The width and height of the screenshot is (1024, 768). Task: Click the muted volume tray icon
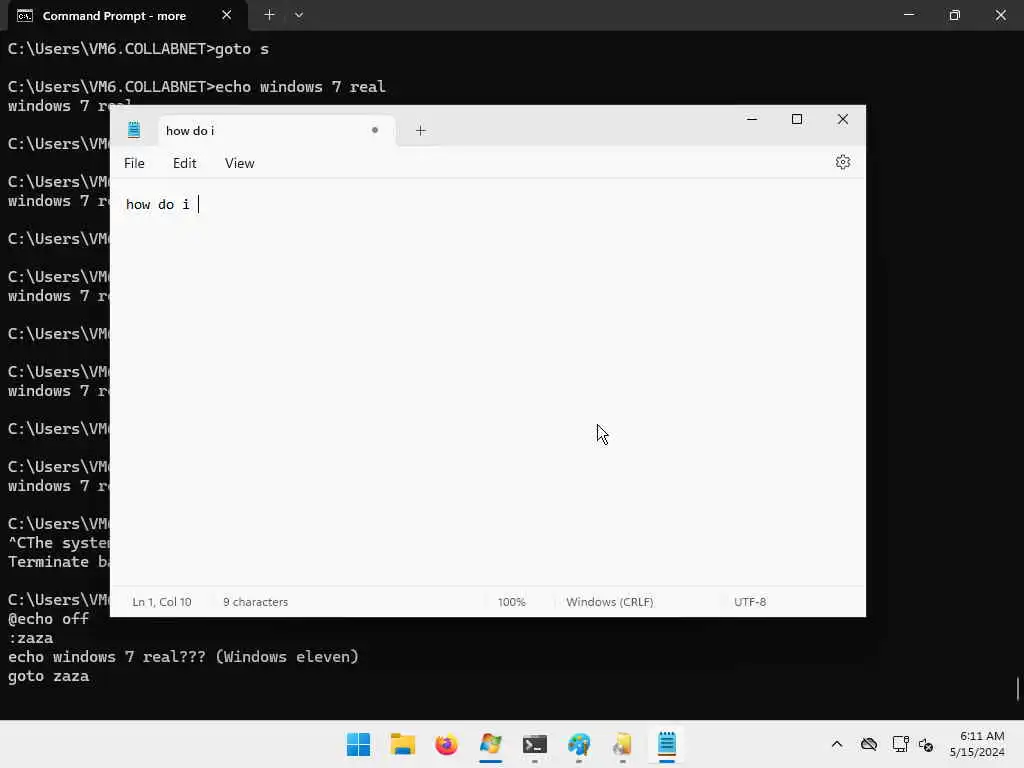click(925, 744)
